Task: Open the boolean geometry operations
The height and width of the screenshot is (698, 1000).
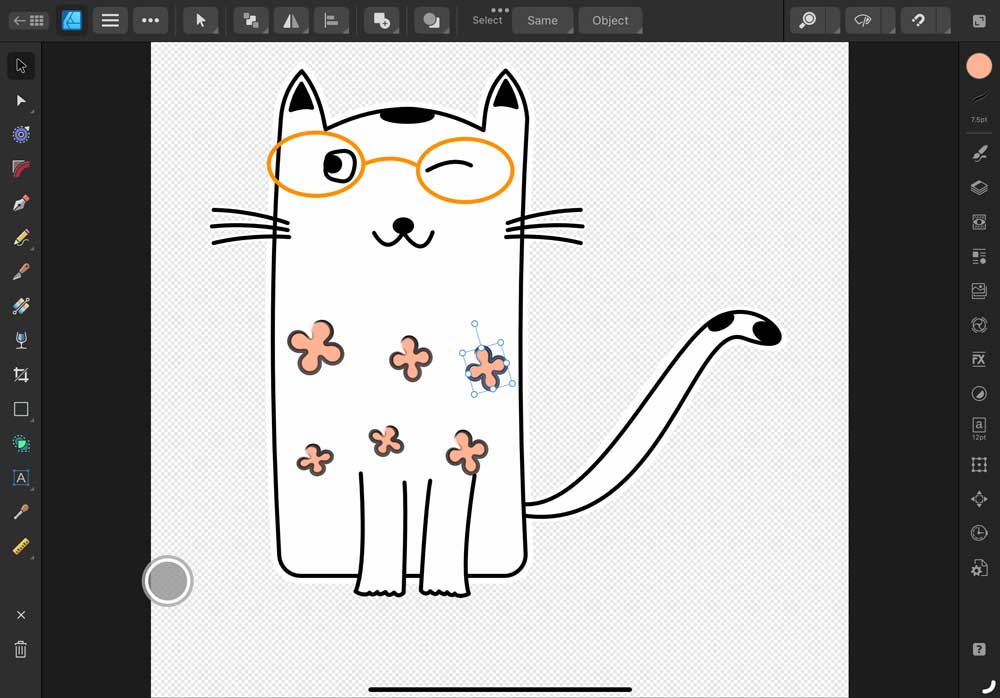Action: pos(432,20)
